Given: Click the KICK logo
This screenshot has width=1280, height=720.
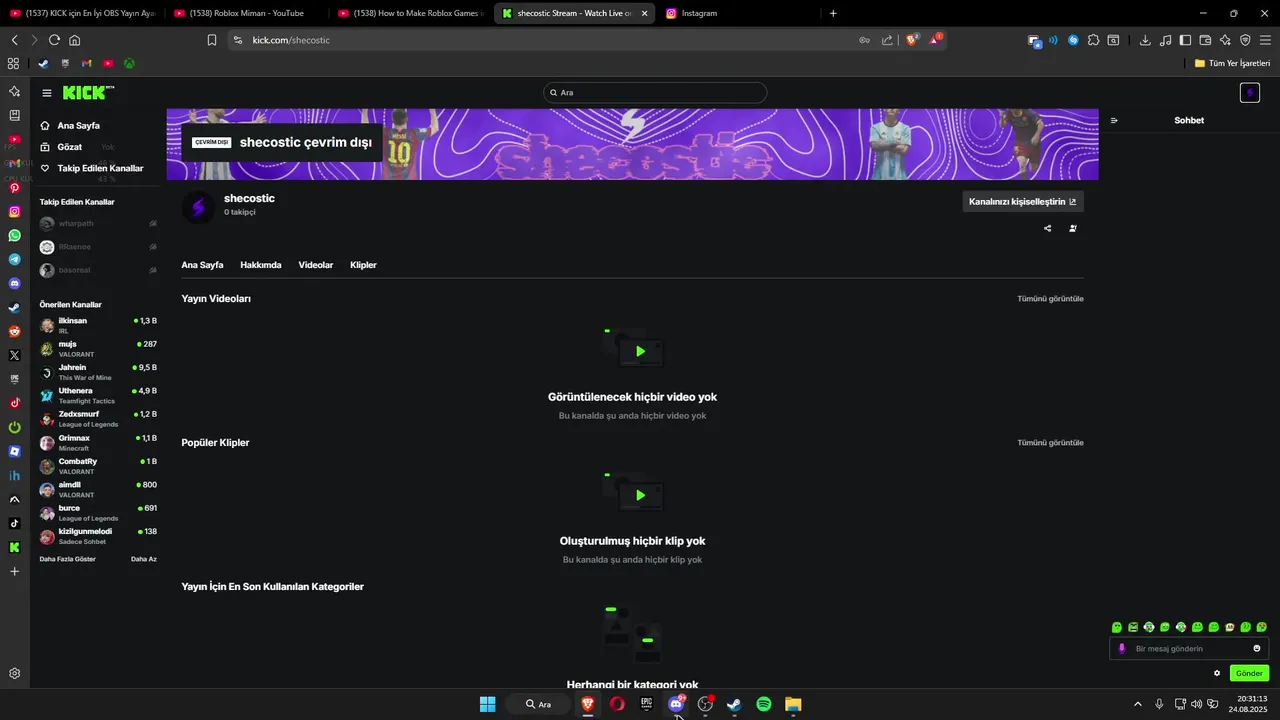Looking at the screenshot, I should point(88,92).
